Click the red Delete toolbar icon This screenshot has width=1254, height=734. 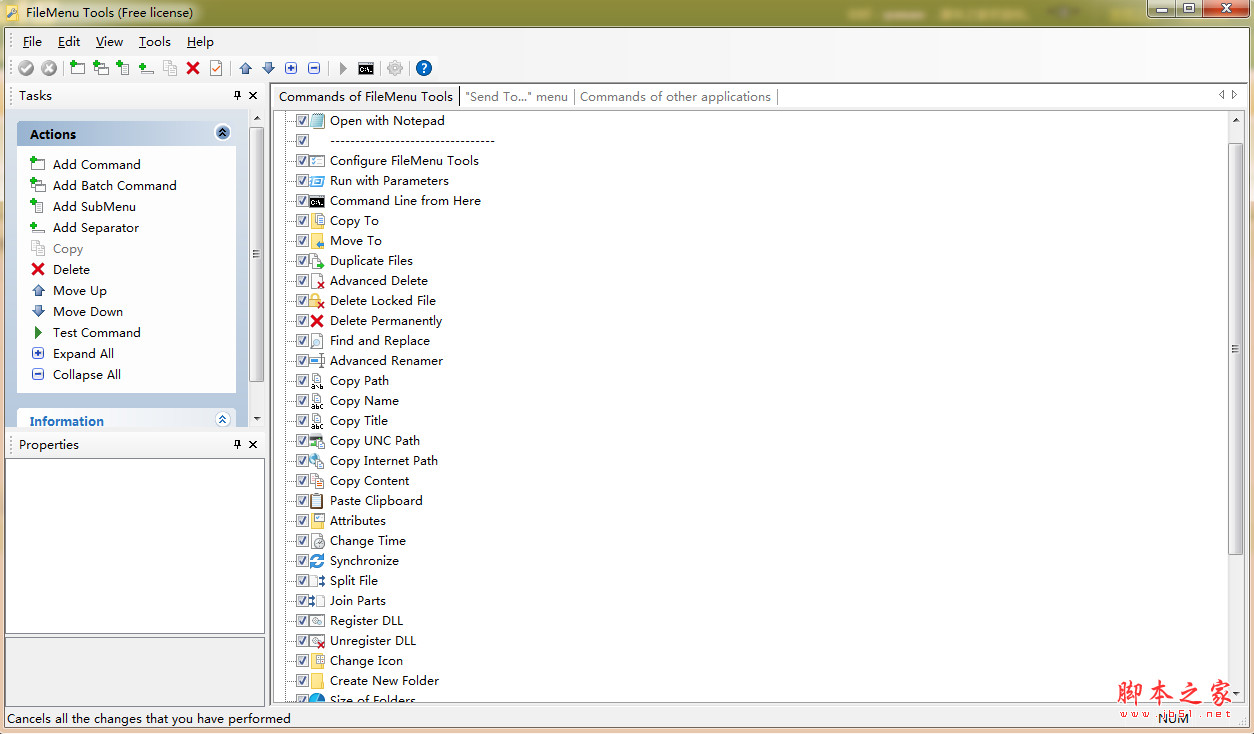tap(193, 68)
